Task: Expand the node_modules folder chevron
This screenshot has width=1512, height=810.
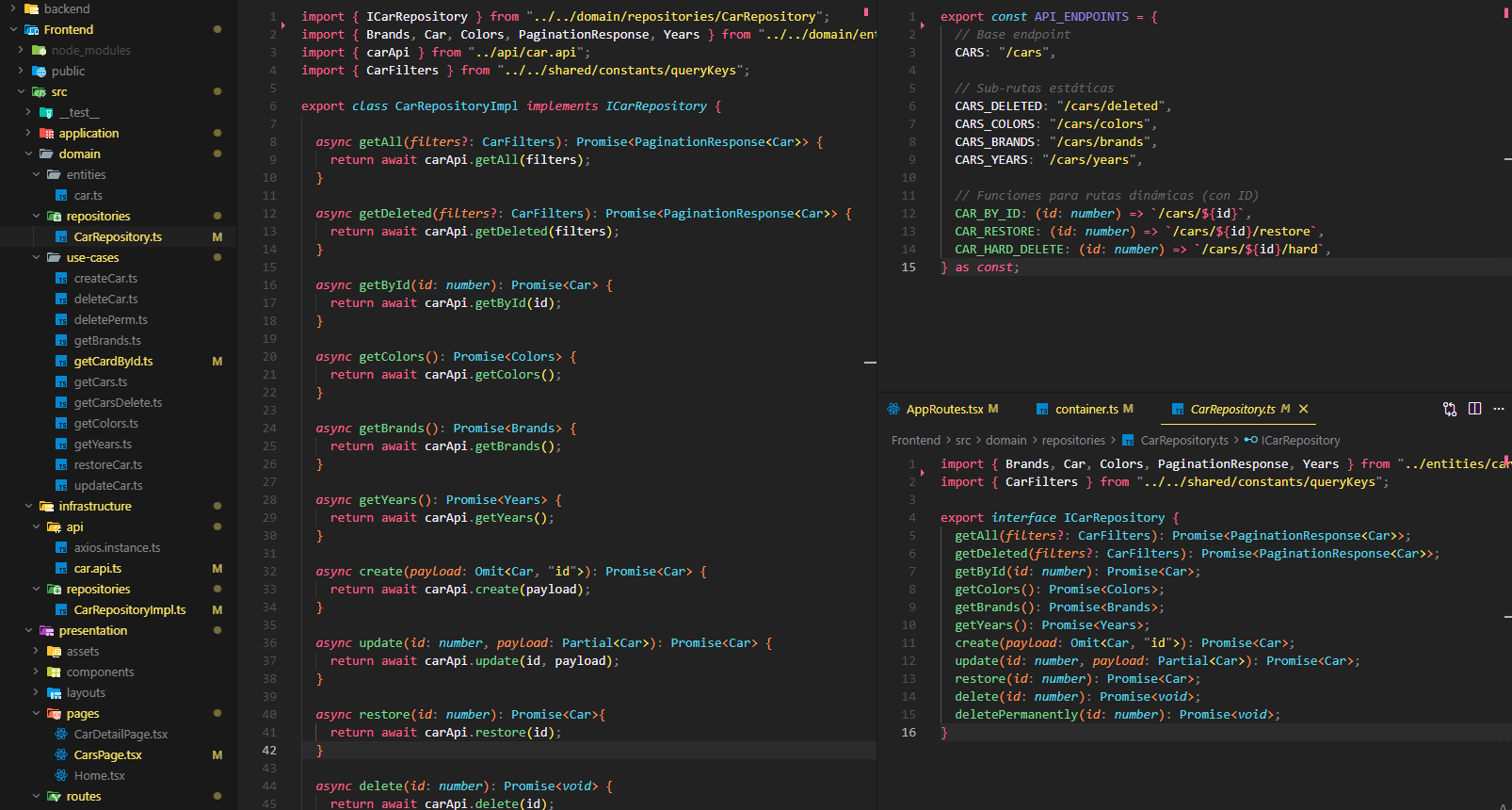Action: [21, 50]
